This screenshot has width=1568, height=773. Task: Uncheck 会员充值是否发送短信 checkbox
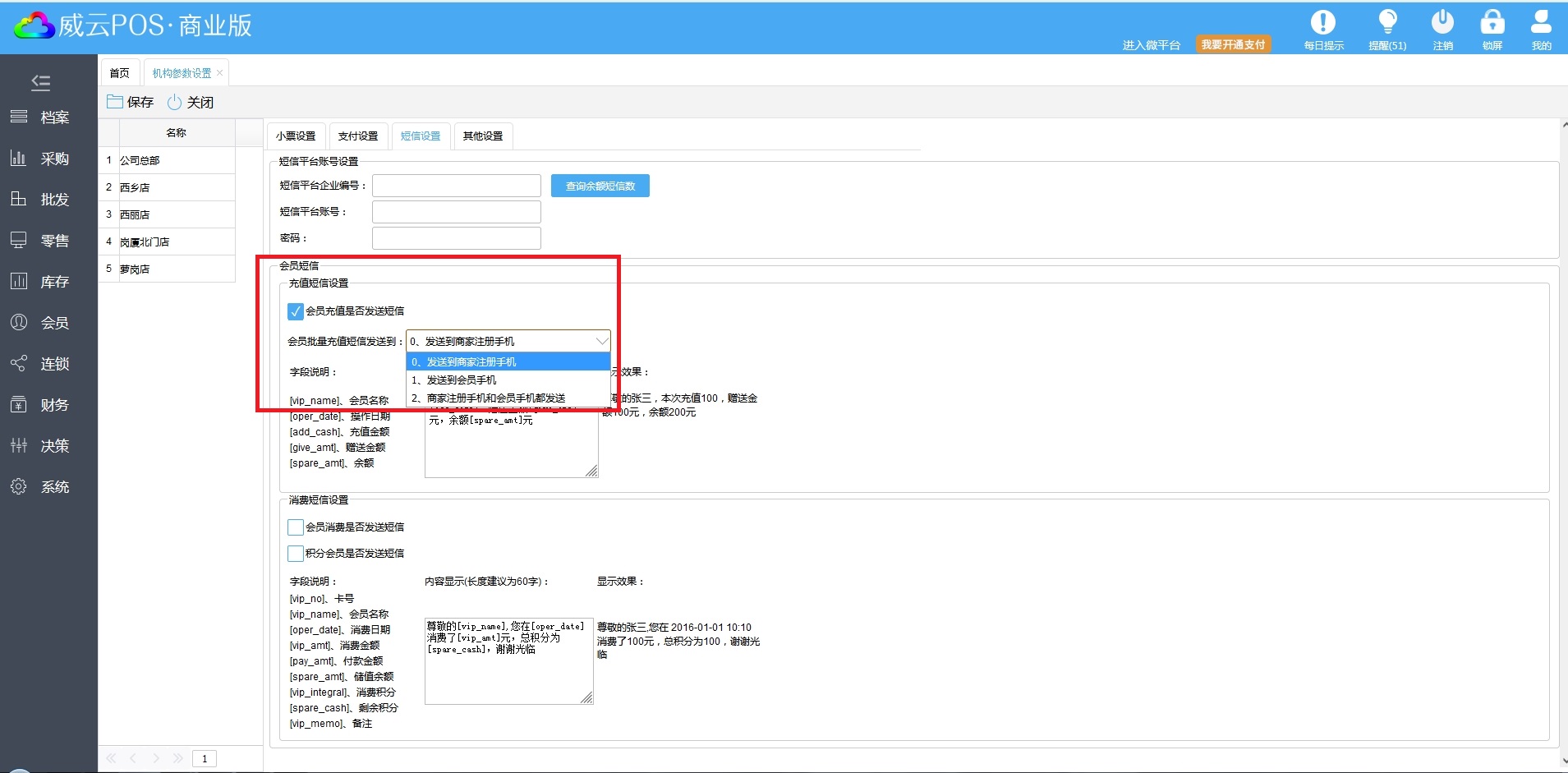[296, 311]
